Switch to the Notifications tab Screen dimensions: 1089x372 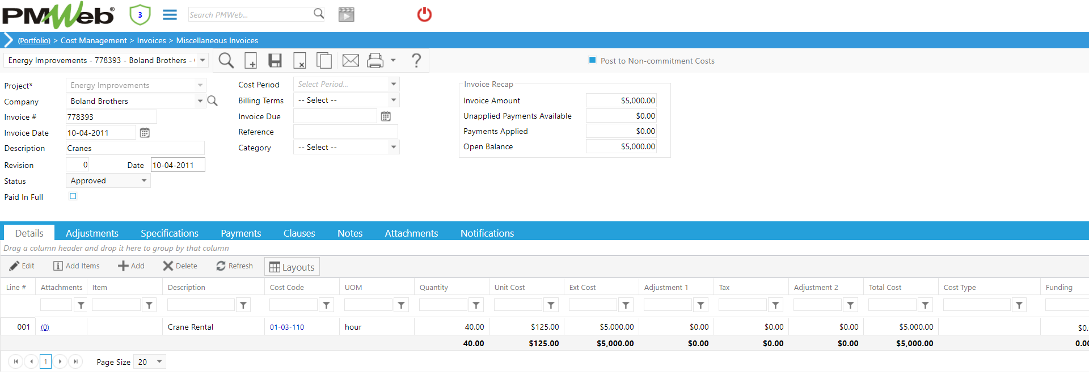(x=487, y=233)
